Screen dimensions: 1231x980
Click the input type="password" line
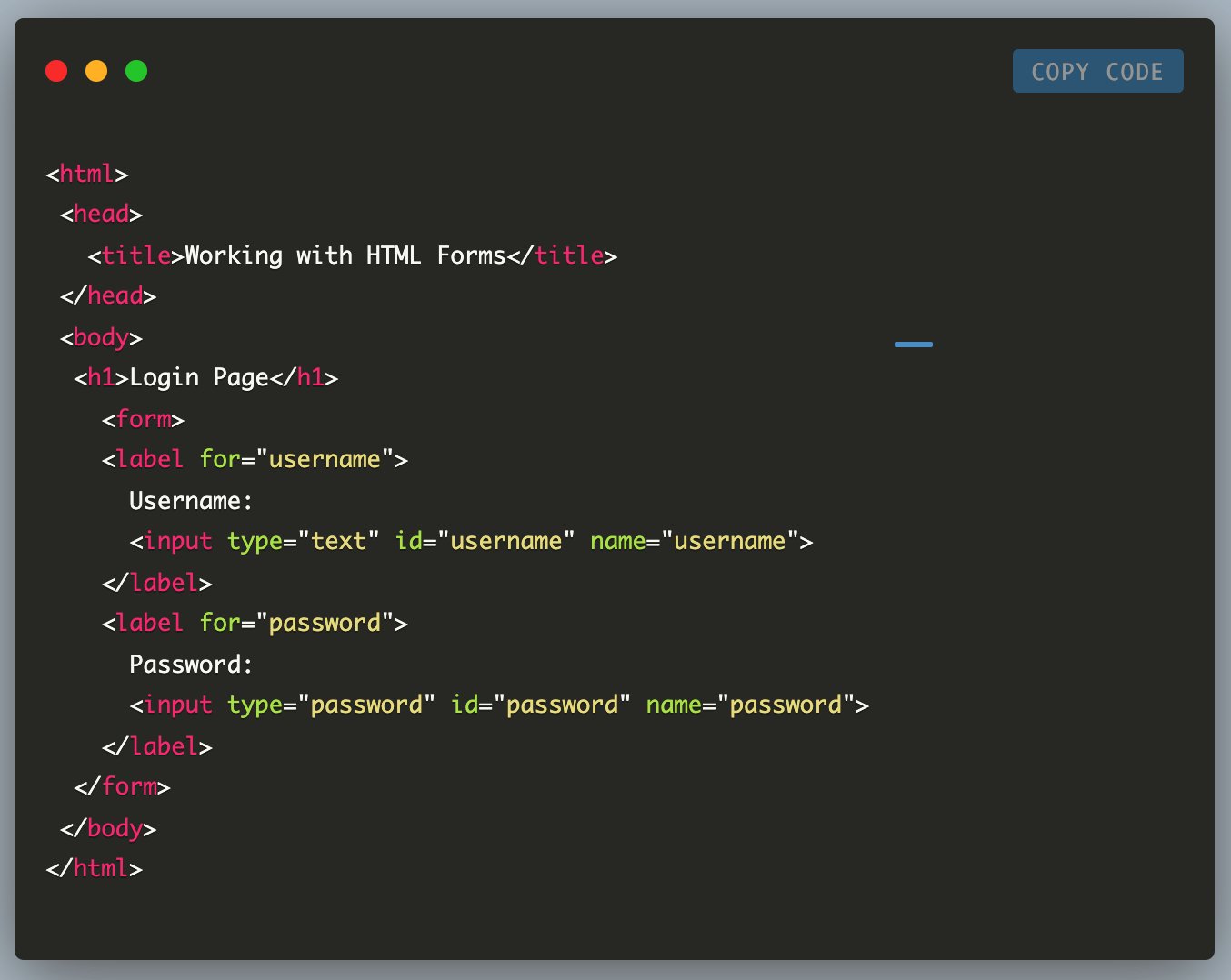499,705
